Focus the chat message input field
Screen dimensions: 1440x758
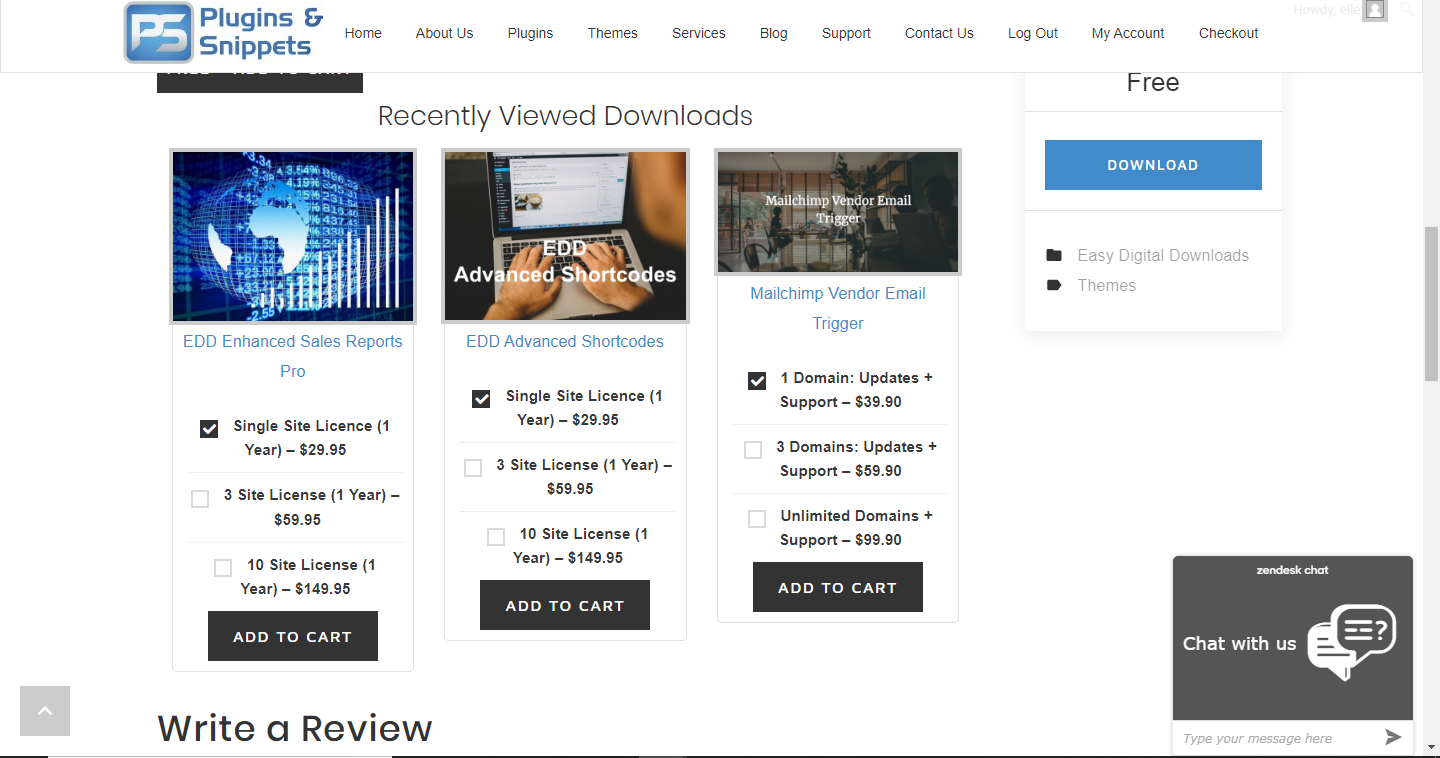pos(1277,738)
